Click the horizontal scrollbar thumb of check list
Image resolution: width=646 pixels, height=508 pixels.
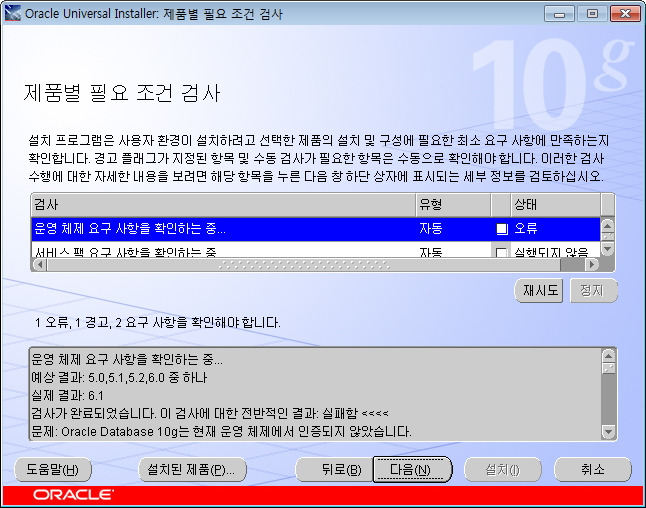[x=304, y=265]
